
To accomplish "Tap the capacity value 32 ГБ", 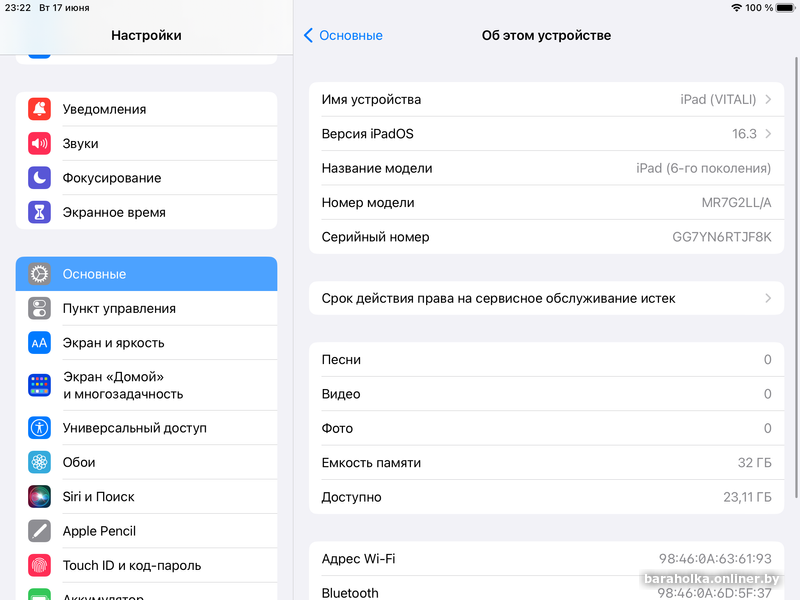I will 755,463.
